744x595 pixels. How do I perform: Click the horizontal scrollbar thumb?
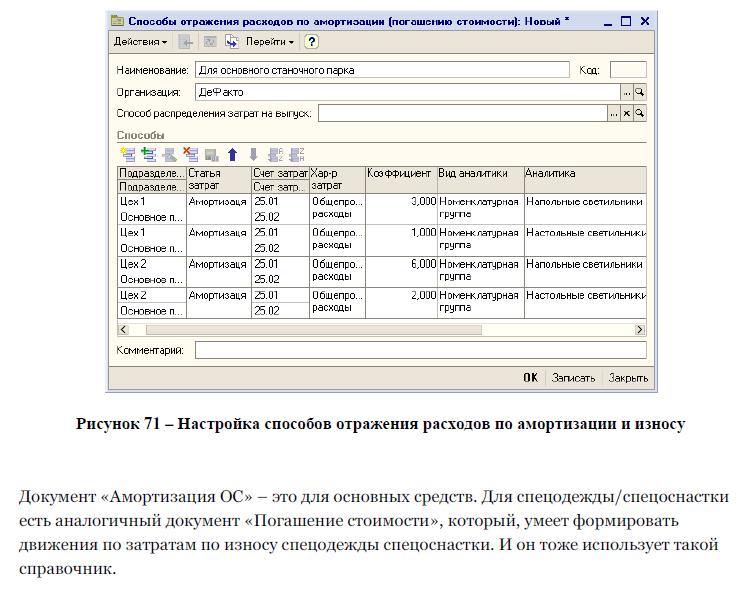(x=314, y=329)
